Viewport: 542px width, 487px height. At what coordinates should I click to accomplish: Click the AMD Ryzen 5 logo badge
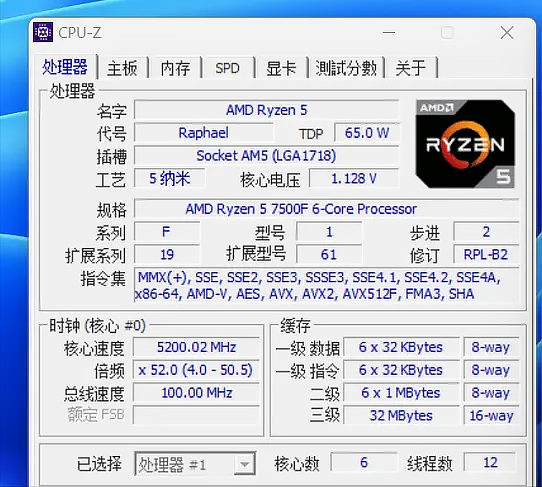[465, 144]
